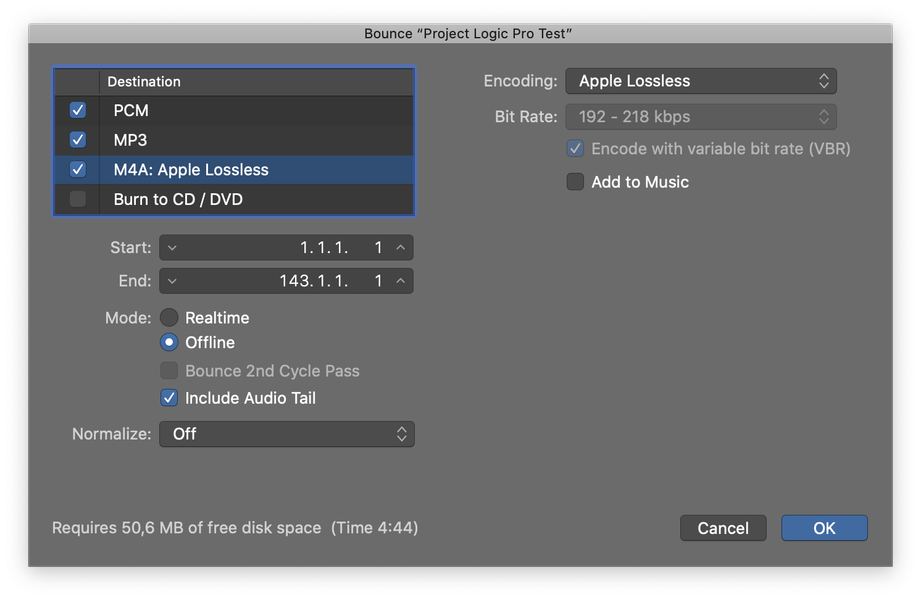This screenshot has width=921, height=600.
Task: Open the Normalize dropdown menu
Action: [286, 434]
